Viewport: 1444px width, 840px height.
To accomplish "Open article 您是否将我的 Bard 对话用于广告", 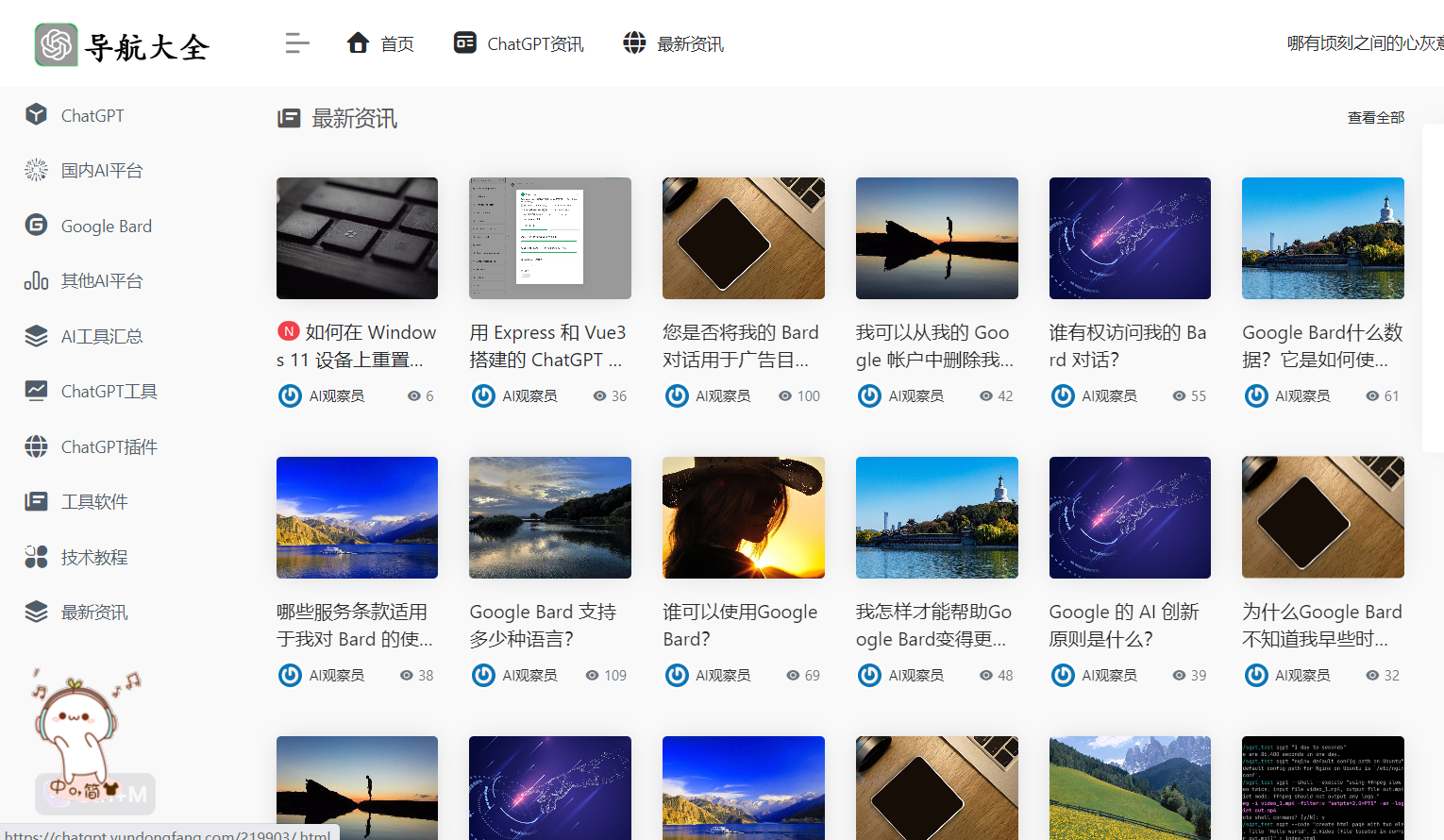I will click(x=741, y=345).
